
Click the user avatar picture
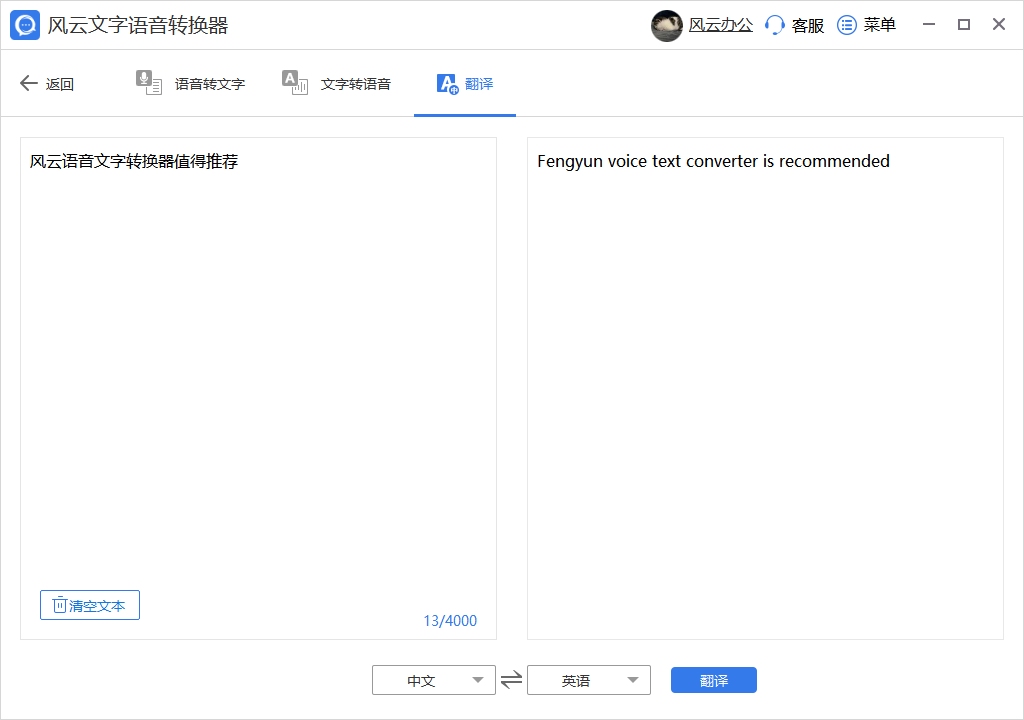[x=667, y=25]
